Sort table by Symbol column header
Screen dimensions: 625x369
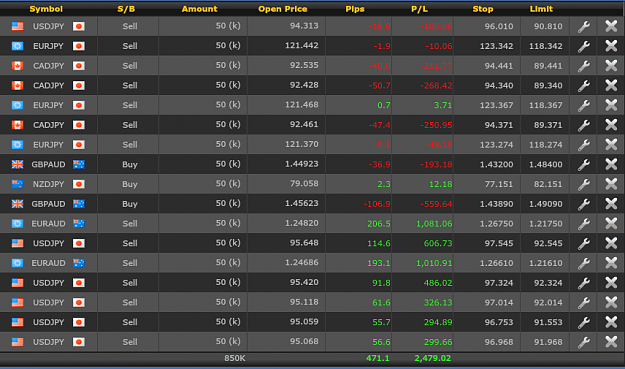point(46,9)
